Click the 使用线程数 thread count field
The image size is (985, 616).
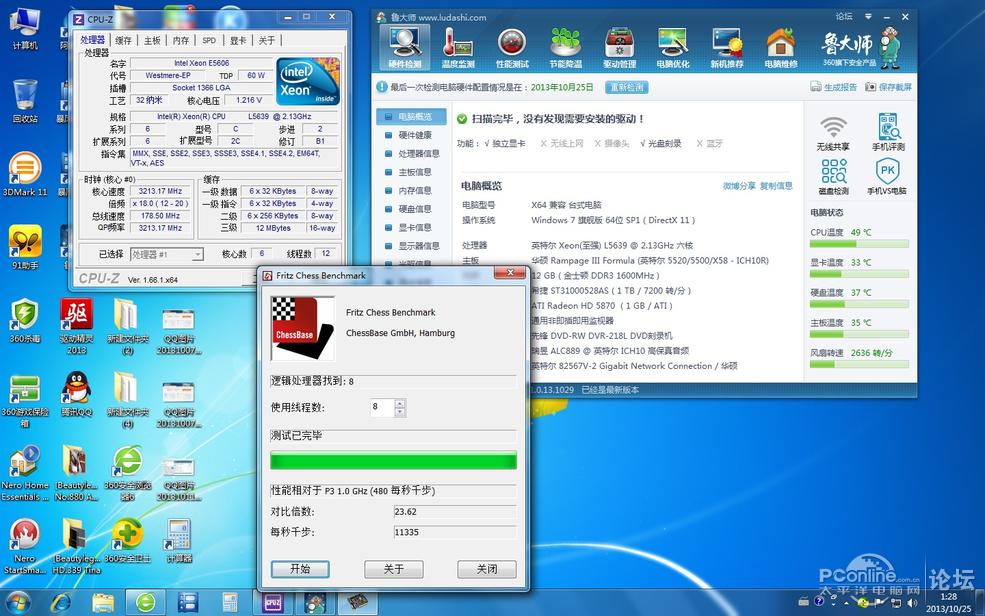383,408
